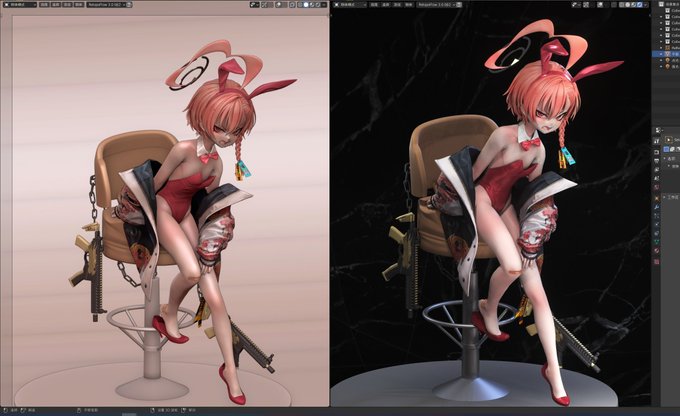Click icon button beside left RetopoFlow dropdown
The image size is (680, 416).
(x=129, y=4)
